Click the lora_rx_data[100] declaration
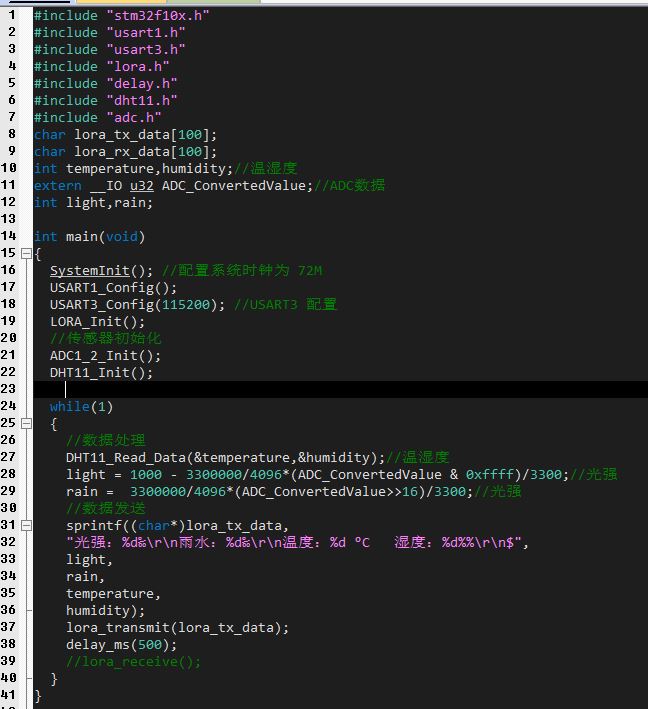The image size is (648, 709). [125, 151]
